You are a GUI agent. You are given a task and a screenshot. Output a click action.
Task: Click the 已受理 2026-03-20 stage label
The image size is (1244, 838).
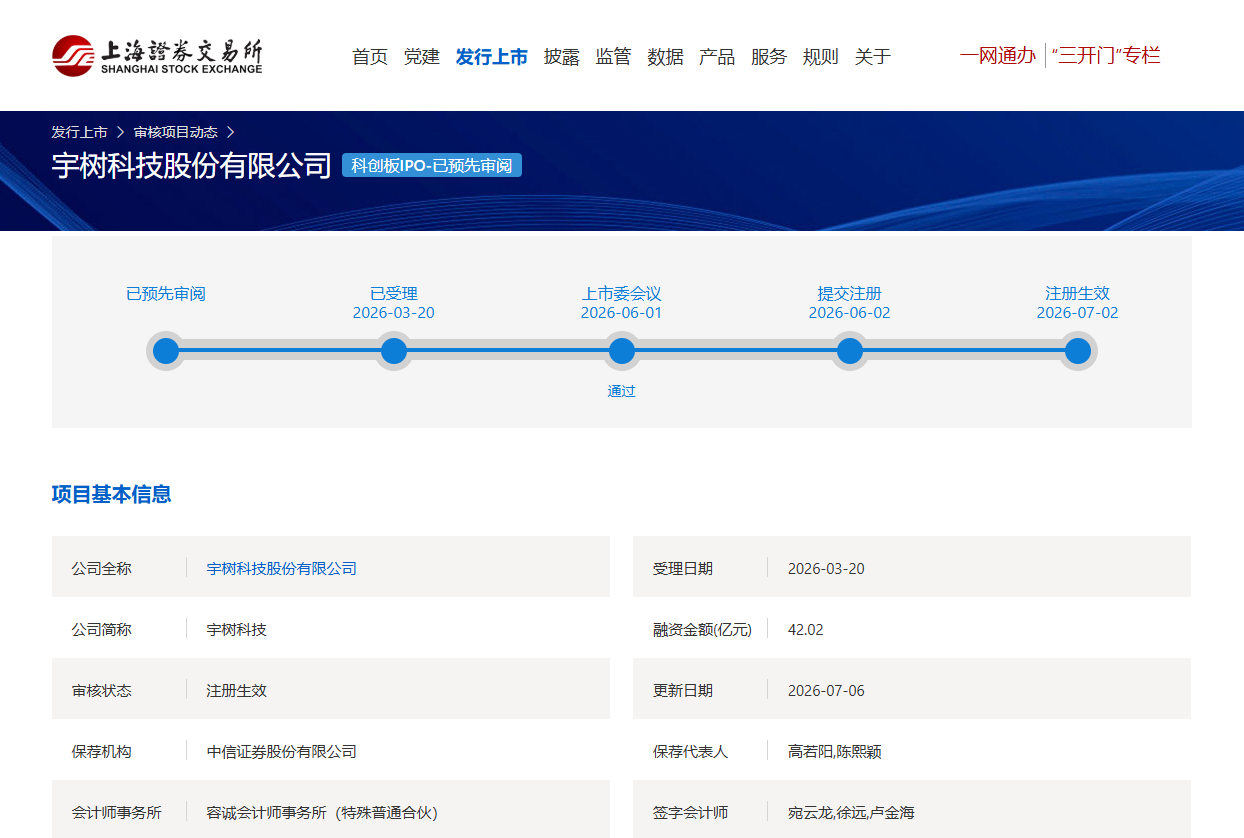click(x=394, y=303)
